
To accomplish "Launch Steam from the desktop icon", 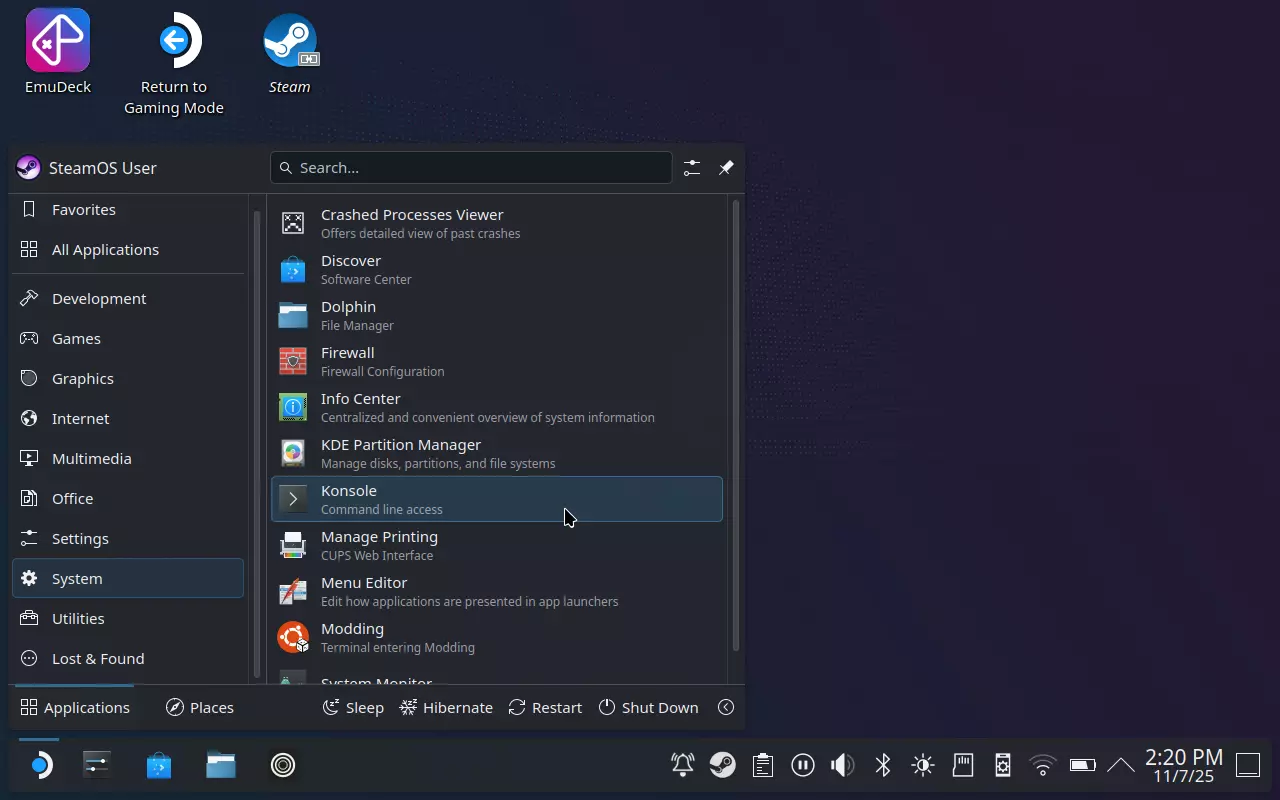I will (290, 52).
